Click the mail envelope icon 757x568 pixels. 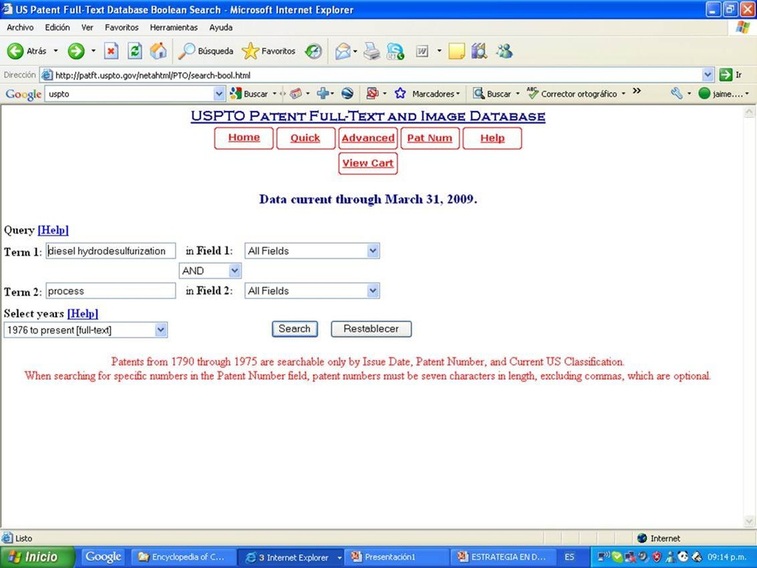coord(342,51)
